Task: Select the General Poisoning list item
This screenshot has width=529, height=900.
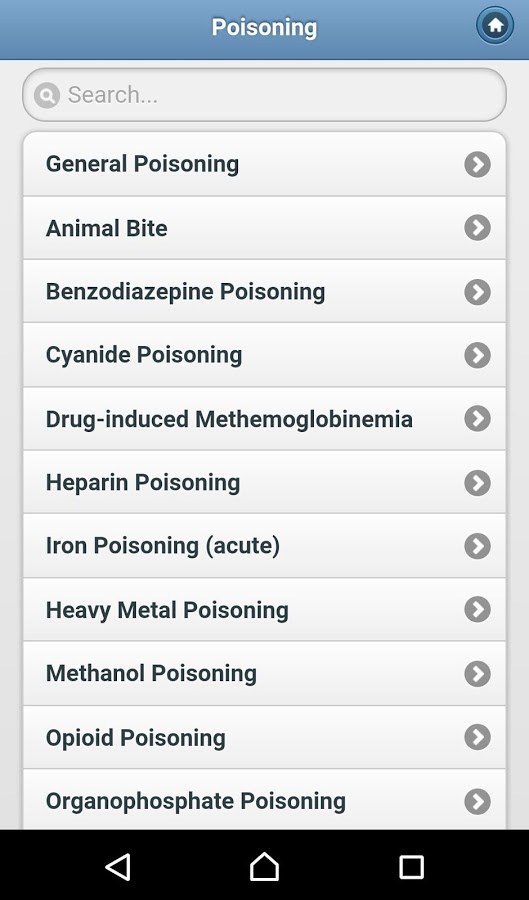Action: tap(264, 164)
